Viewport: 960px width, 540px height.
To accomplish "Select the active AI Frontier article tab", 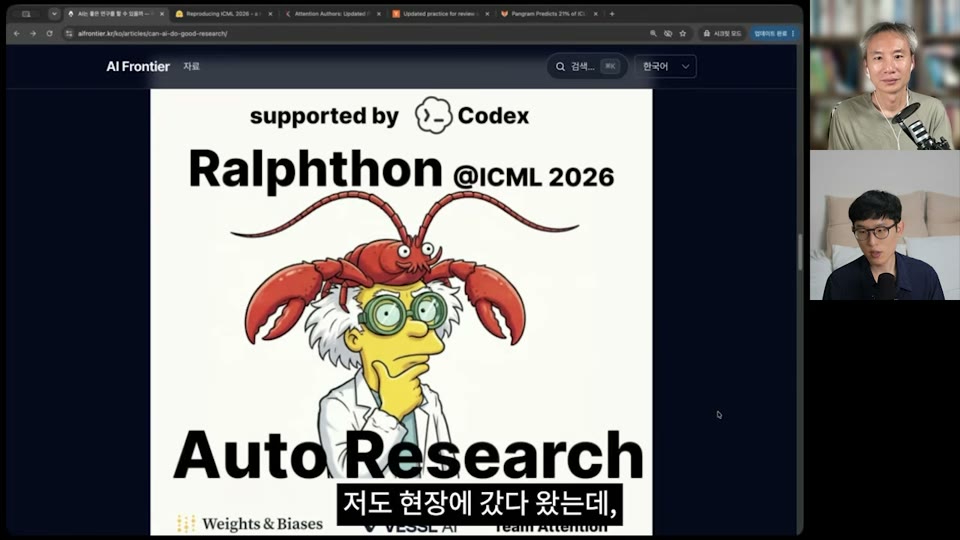I will coord(114,13).
